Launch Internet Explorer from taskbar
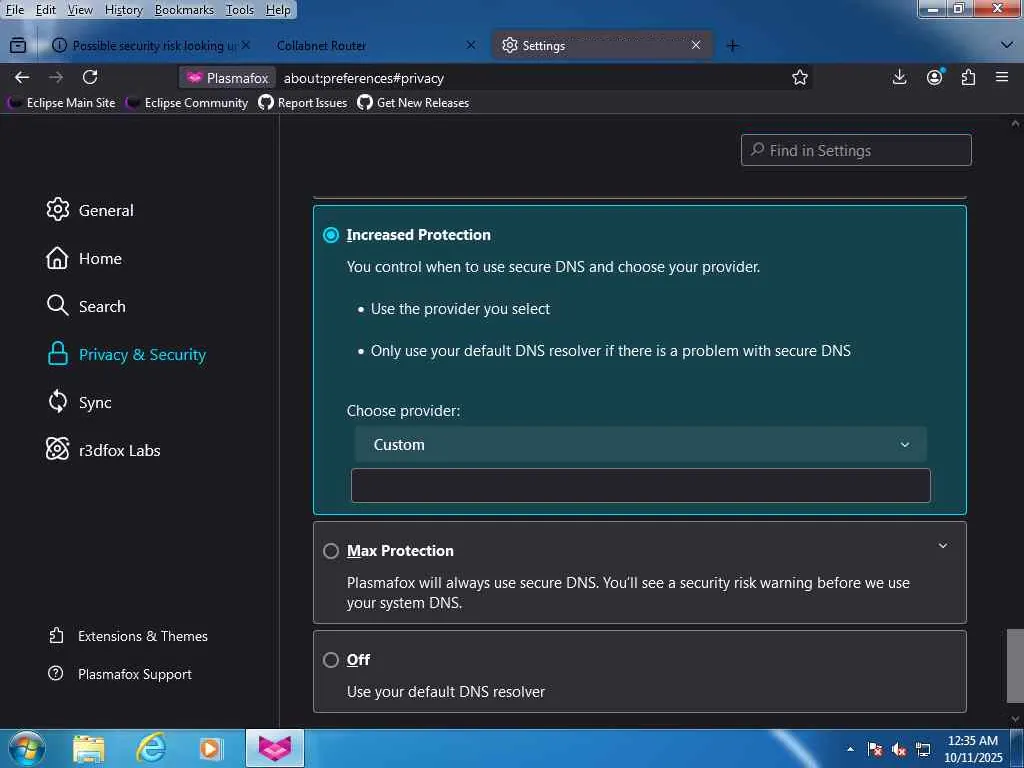 tap(150, 748)
